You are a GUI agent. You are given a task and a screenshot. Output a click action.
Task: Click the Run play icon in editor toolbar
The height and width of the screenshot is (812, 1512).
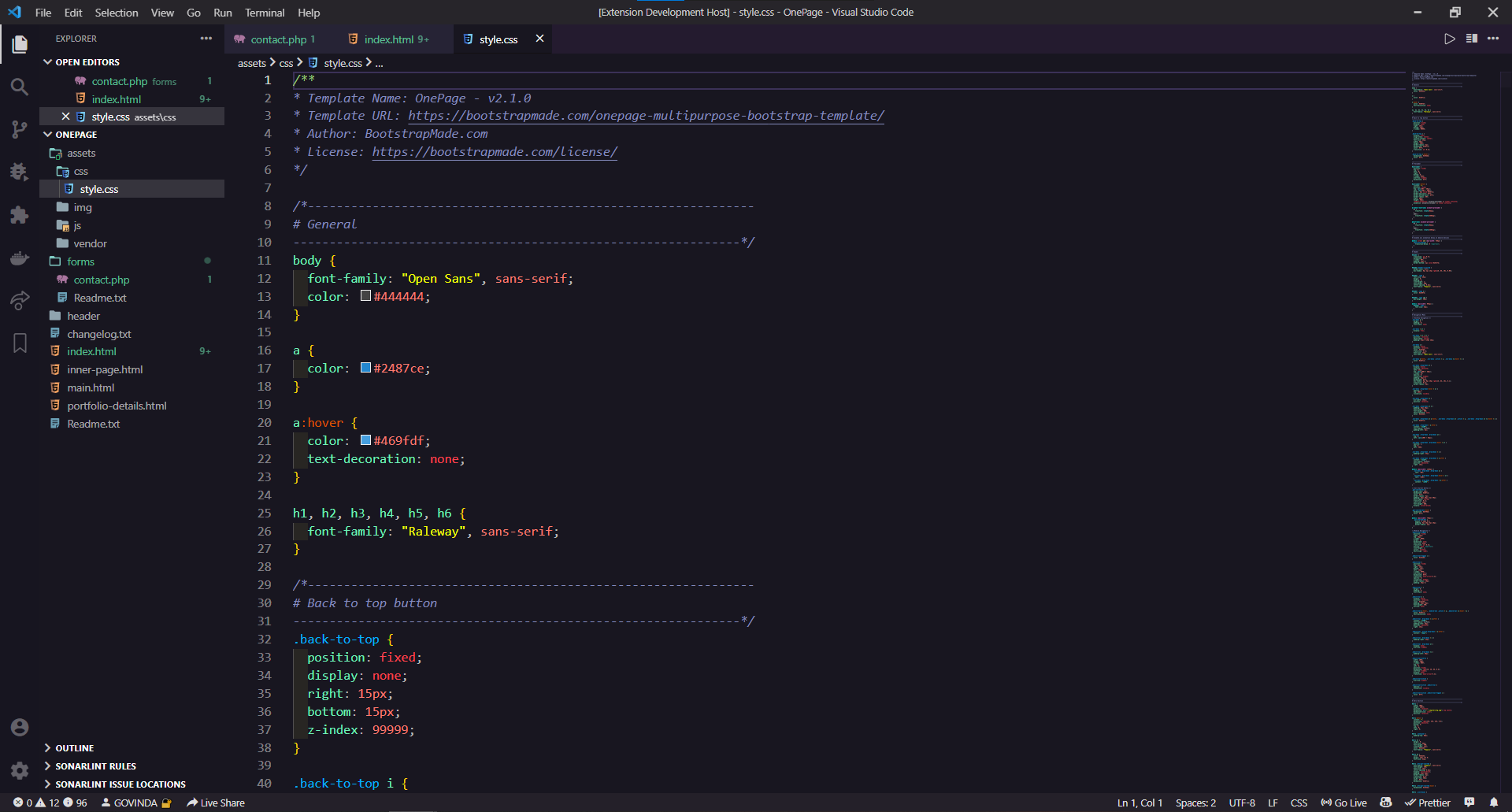(1449, 39)
